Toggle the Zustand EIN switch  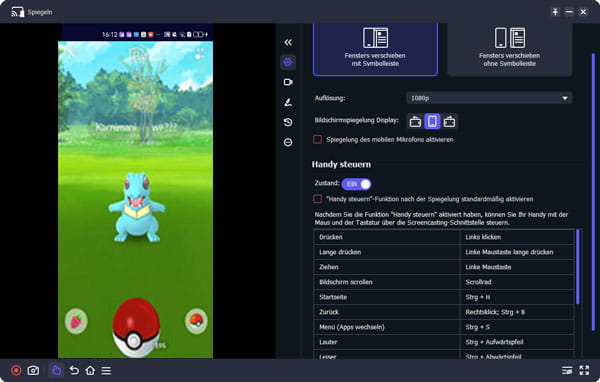[356, 184]
